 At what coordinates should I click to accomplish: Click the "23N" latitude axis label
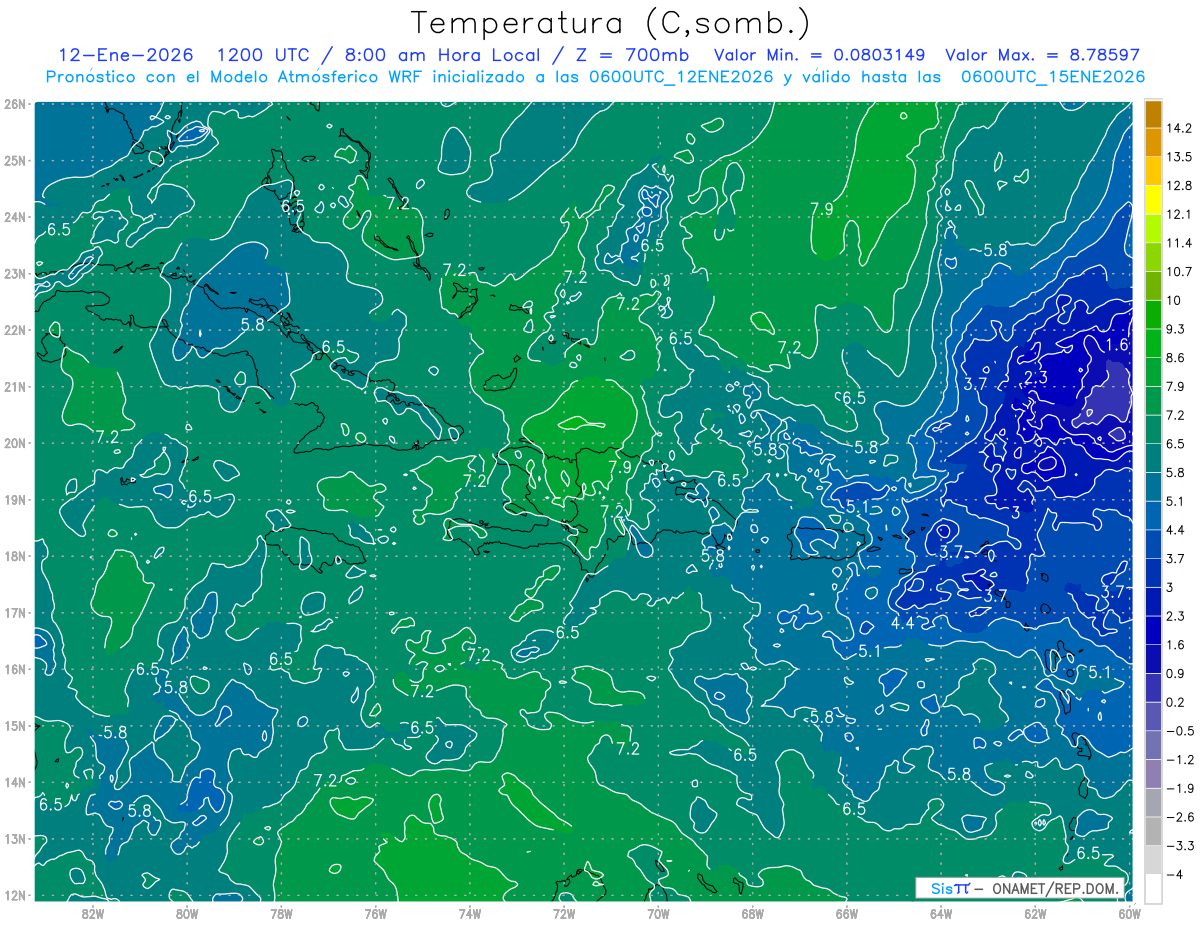(x=15, y=273)
